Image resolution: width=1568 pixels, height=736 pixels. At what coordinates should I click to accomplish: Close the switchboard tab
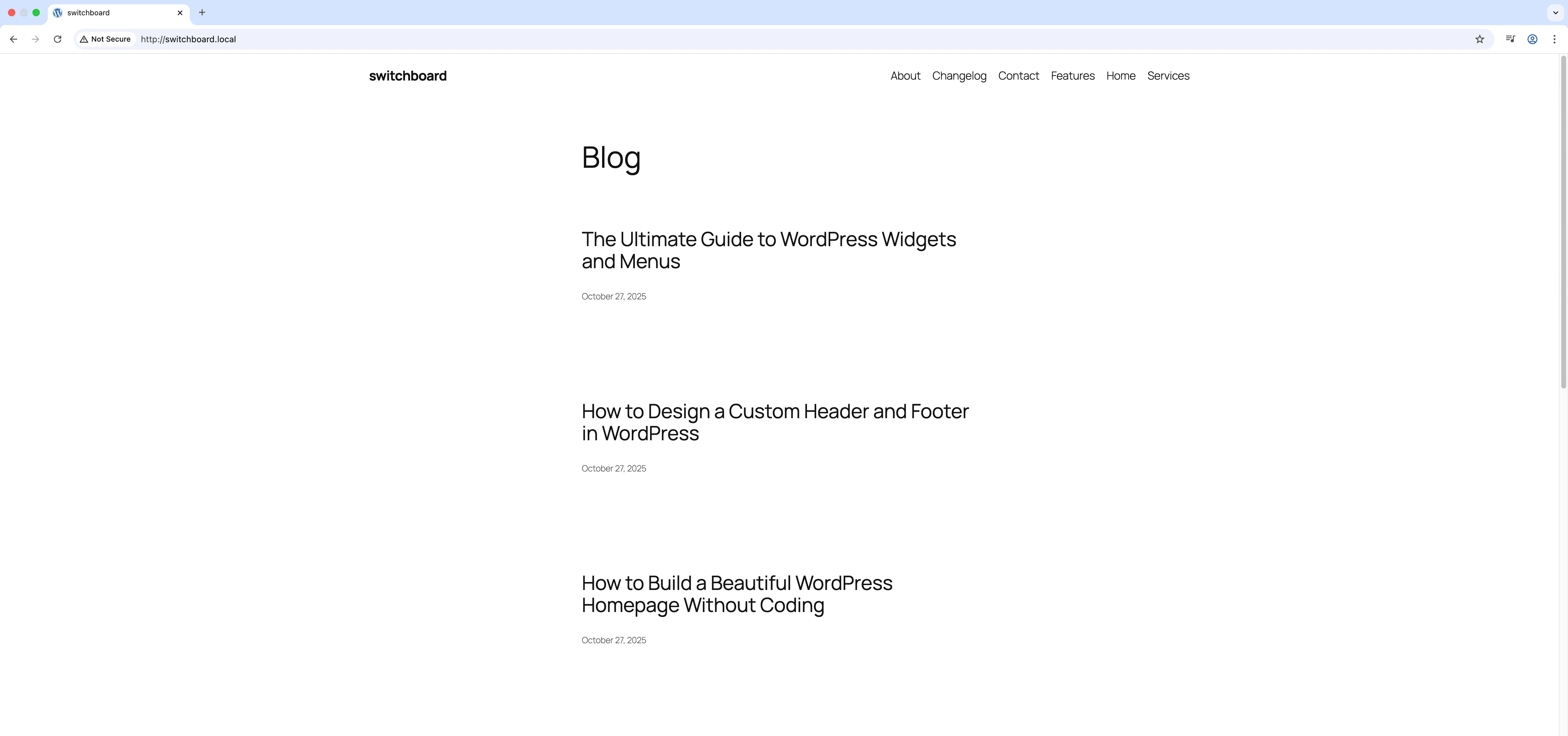180,13
